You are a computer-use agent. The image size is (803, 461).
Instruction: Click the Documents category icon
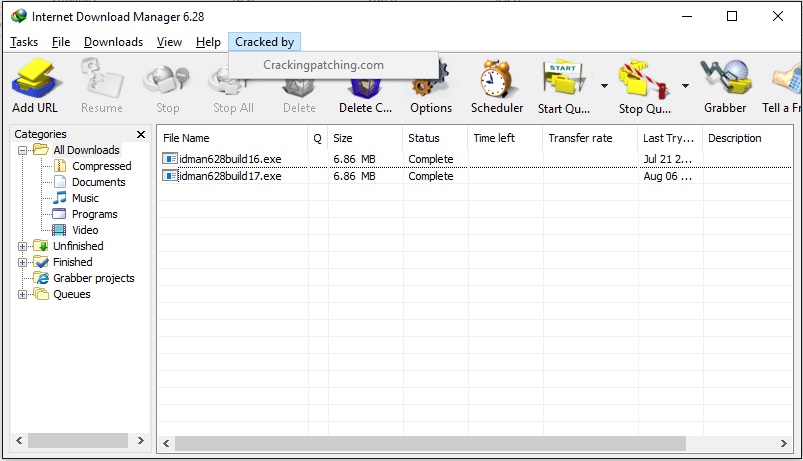[60, 181]
